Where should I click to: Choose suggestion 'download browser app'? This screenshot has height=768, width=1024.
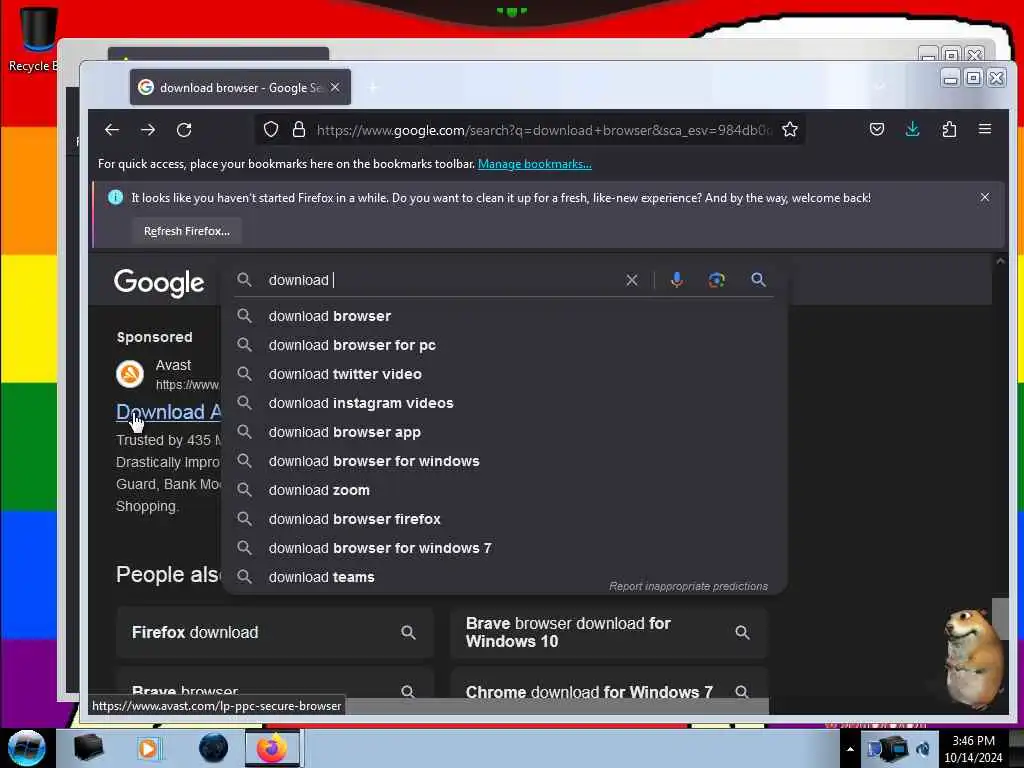click(504, 432)
